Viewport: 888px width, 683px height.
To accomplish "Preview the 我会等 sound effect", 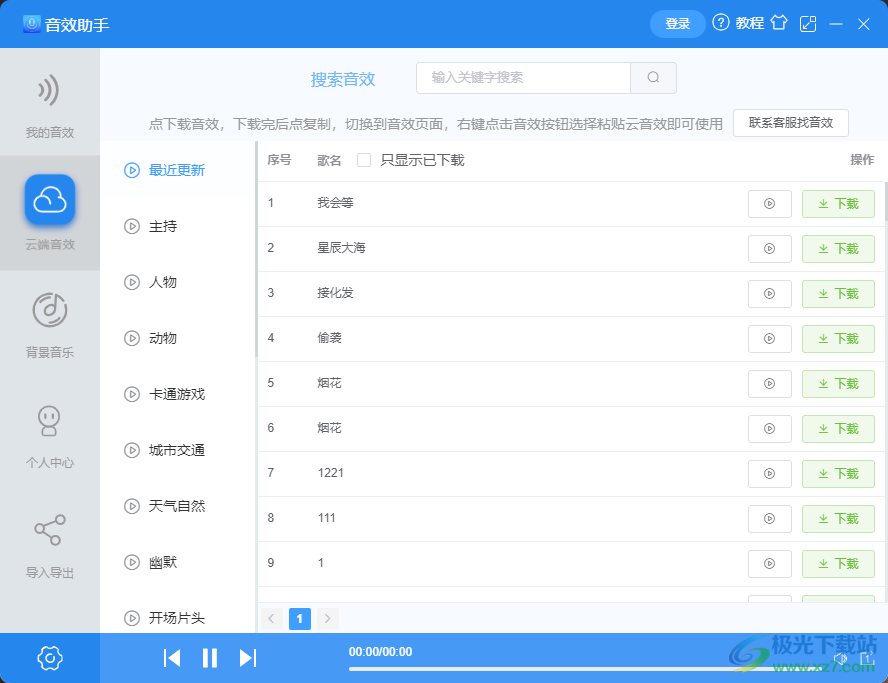I will click(x=769, y=203).
